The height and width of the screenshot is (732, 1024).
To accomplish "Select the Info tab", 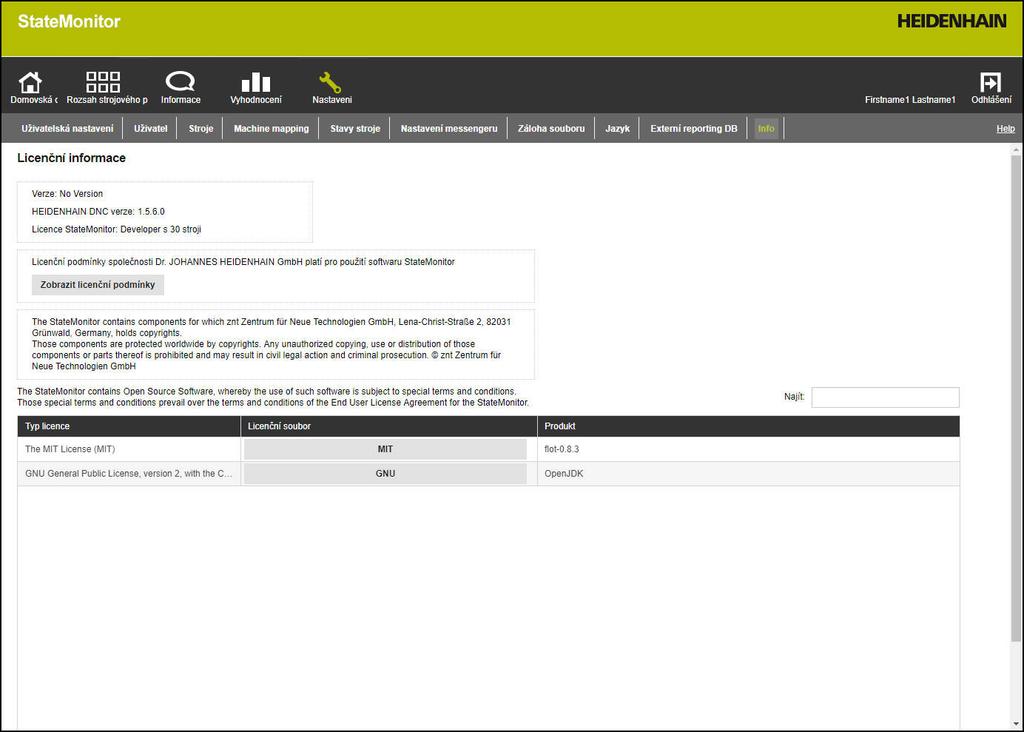I will pyautogui.click(x=766, y=129).
